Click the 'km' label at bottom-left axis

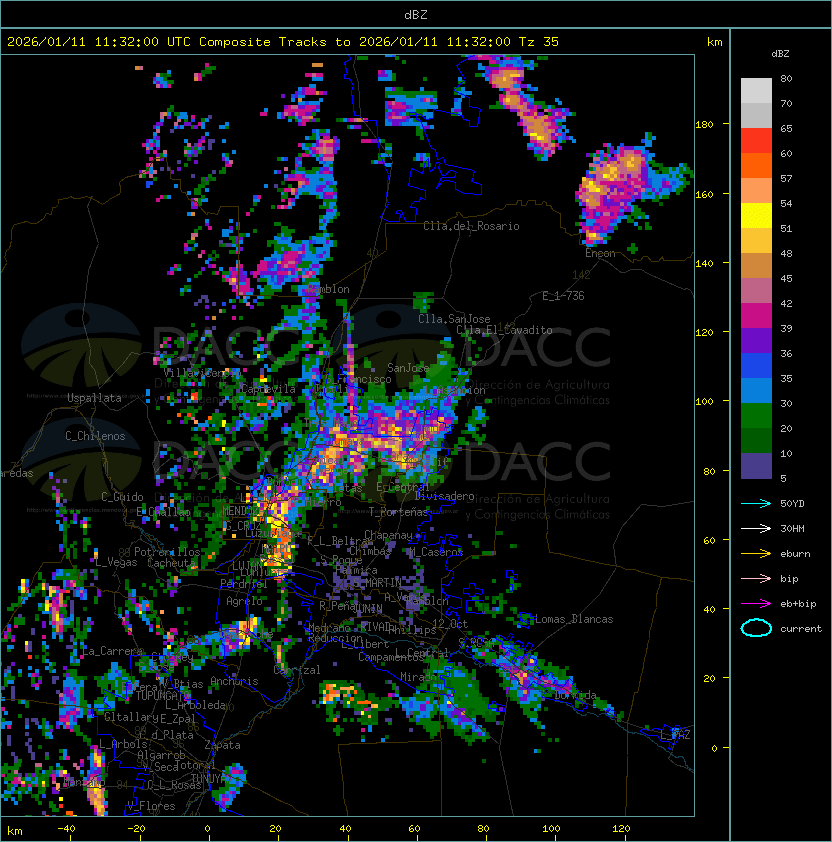point(15,831)
